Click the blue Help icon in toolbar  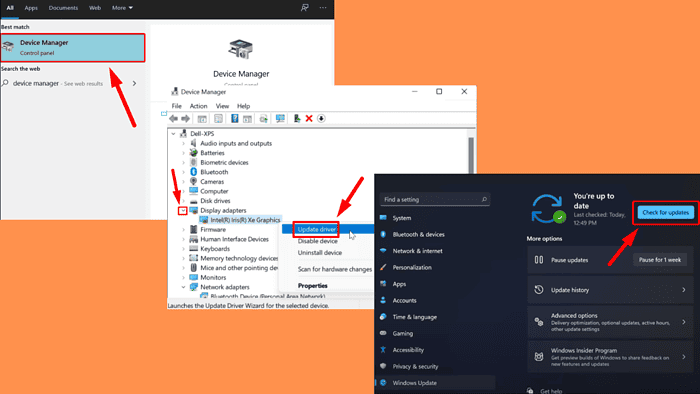[234, 118]
